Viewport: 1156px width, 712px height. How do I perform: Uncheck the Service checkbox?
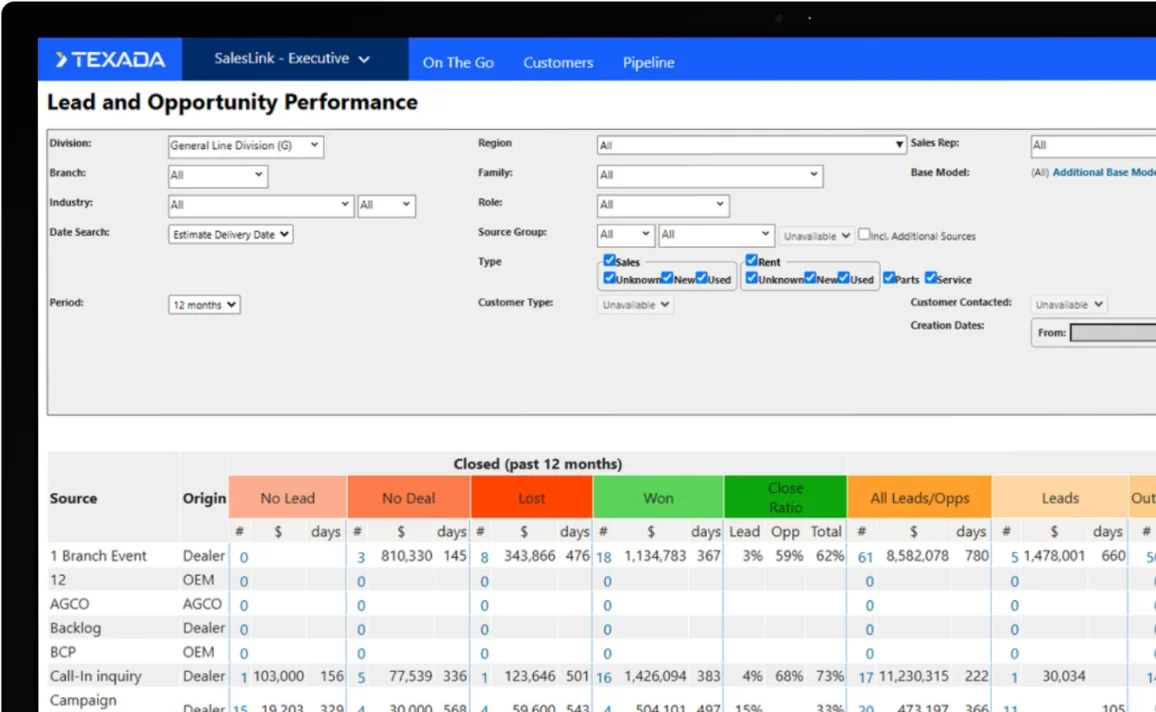click(x=930, y=278)
